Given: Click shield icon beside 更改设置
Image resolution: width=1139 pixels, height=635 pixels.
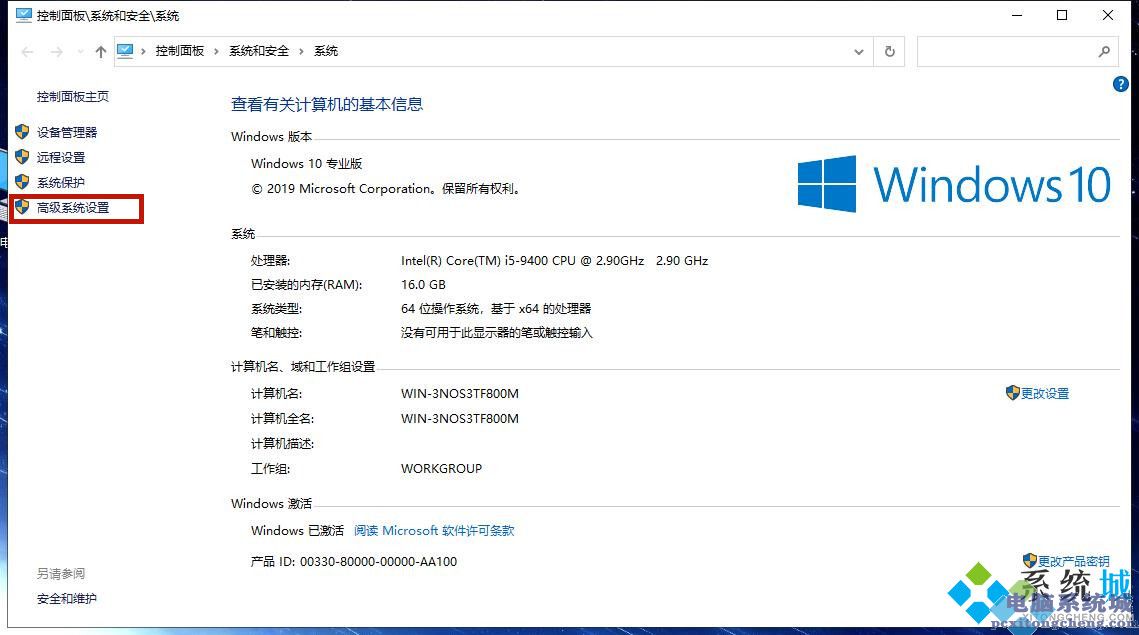Looking at the screenshot, I should click(x=1013, y=393).
